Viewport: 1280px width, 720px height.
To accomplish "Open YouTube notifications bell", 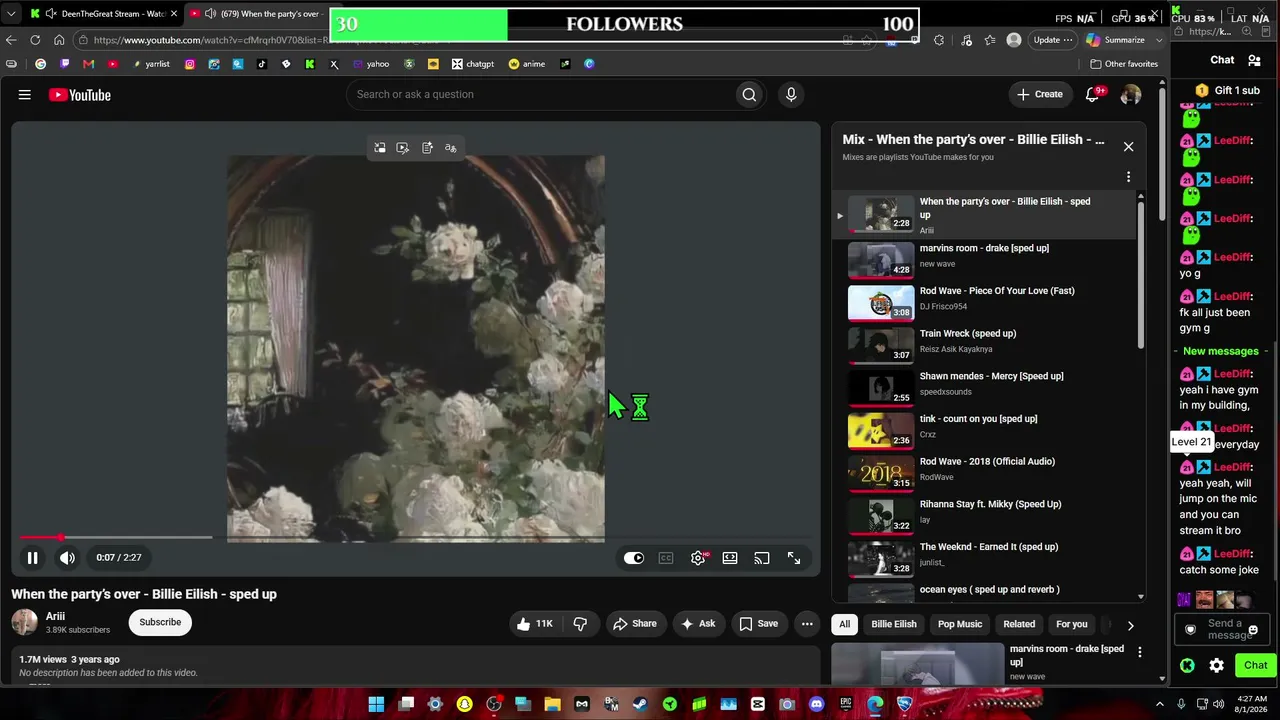I will pyautogui.click(x=1092, y=94).
